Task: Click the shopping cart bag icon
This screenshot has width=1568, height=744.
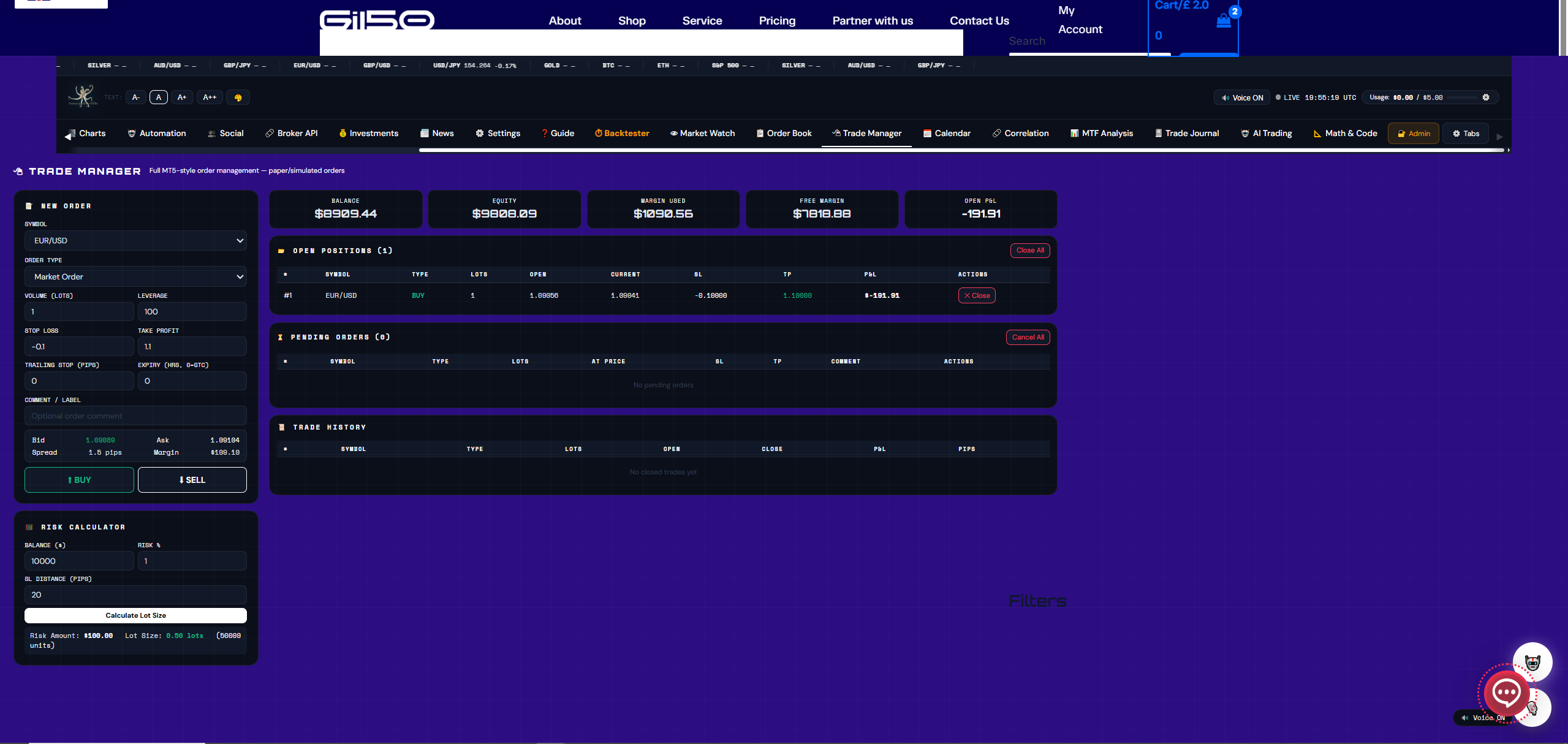Action: (x=1223, y=21)
